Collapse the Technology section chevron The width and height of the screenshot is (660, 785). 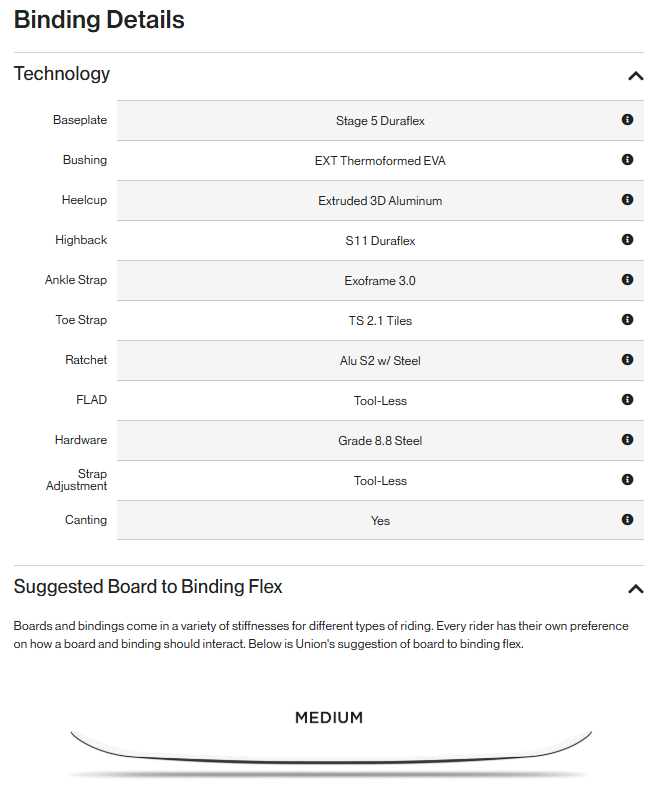pyautogui.click(x=635, y=75)
